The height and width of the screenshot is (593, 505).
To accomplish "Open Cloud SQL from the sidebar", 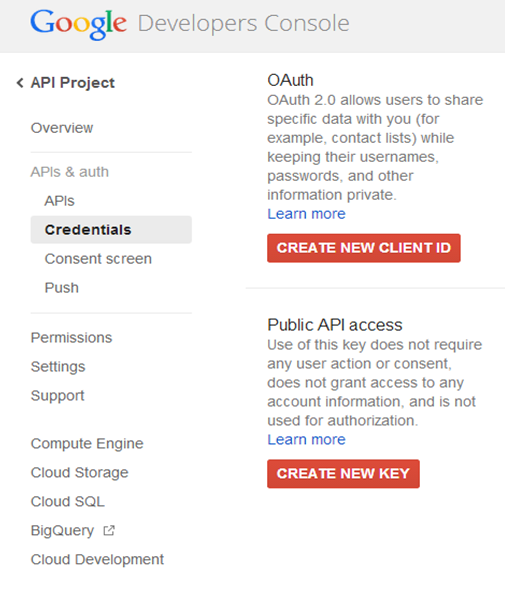I will click(x=67, y=501).
